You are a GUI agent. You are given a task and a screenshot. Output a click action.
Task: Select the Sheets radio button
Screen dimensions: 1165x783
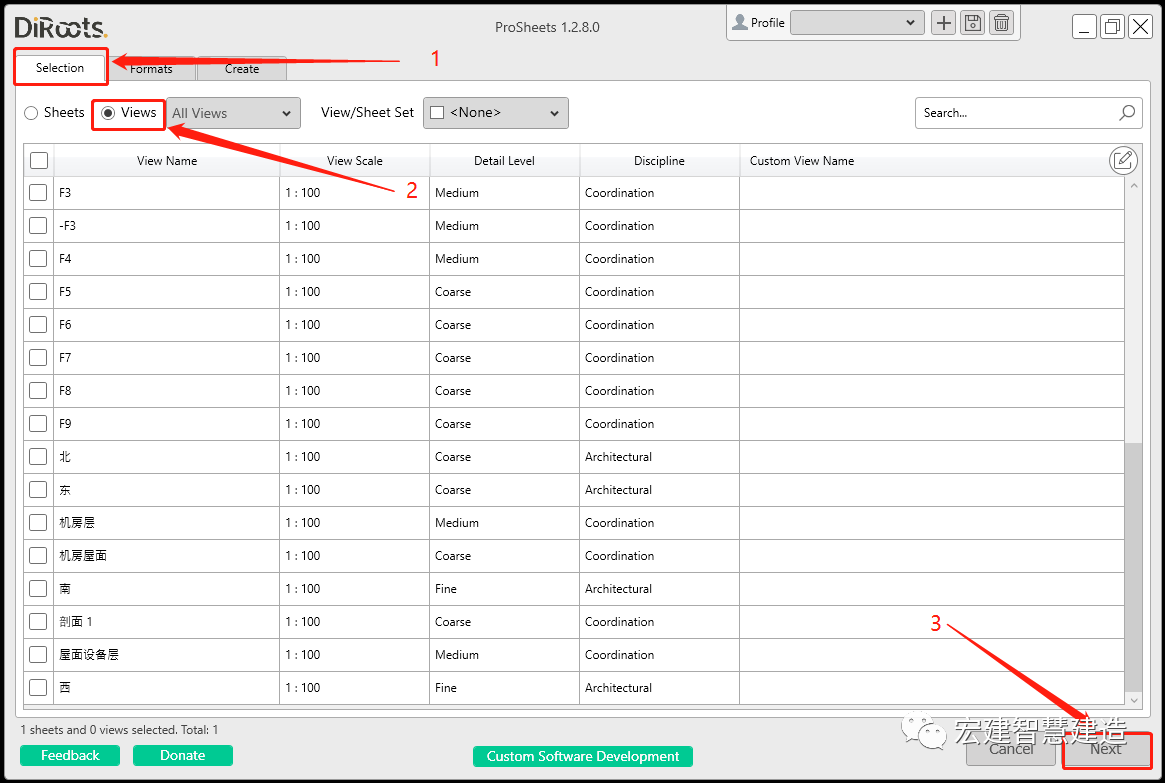(x=31, y=113)
